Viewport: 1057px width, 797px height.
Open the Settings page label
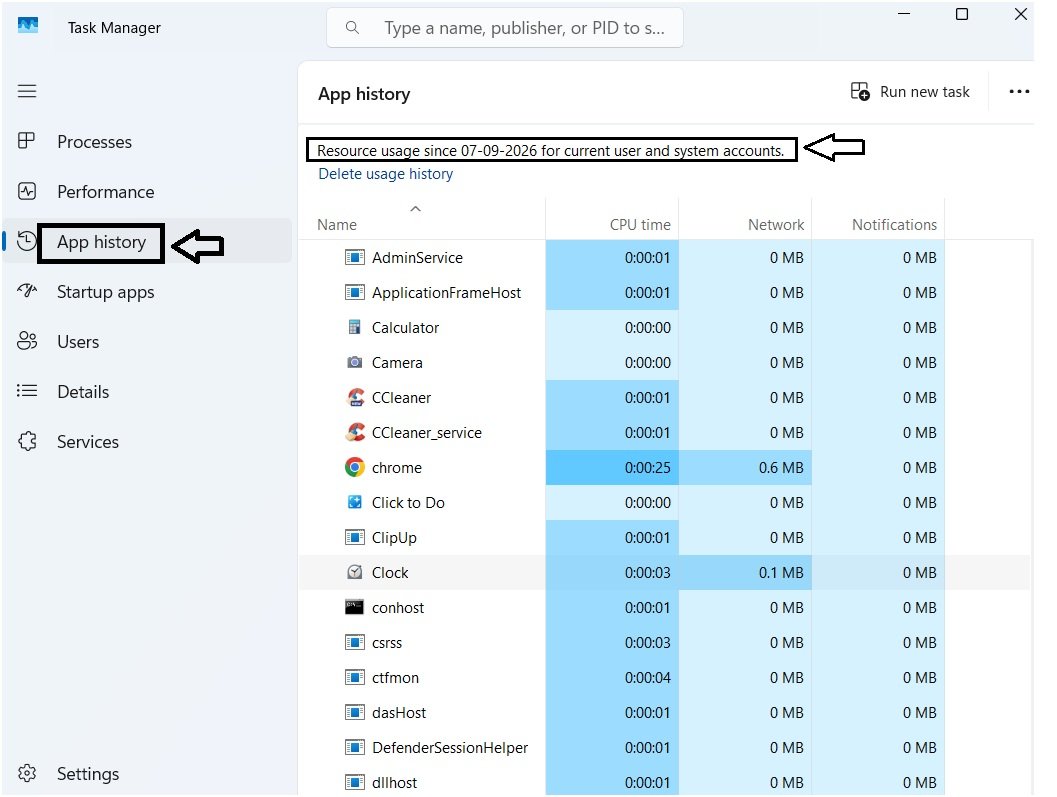click(x=88, y=773)
